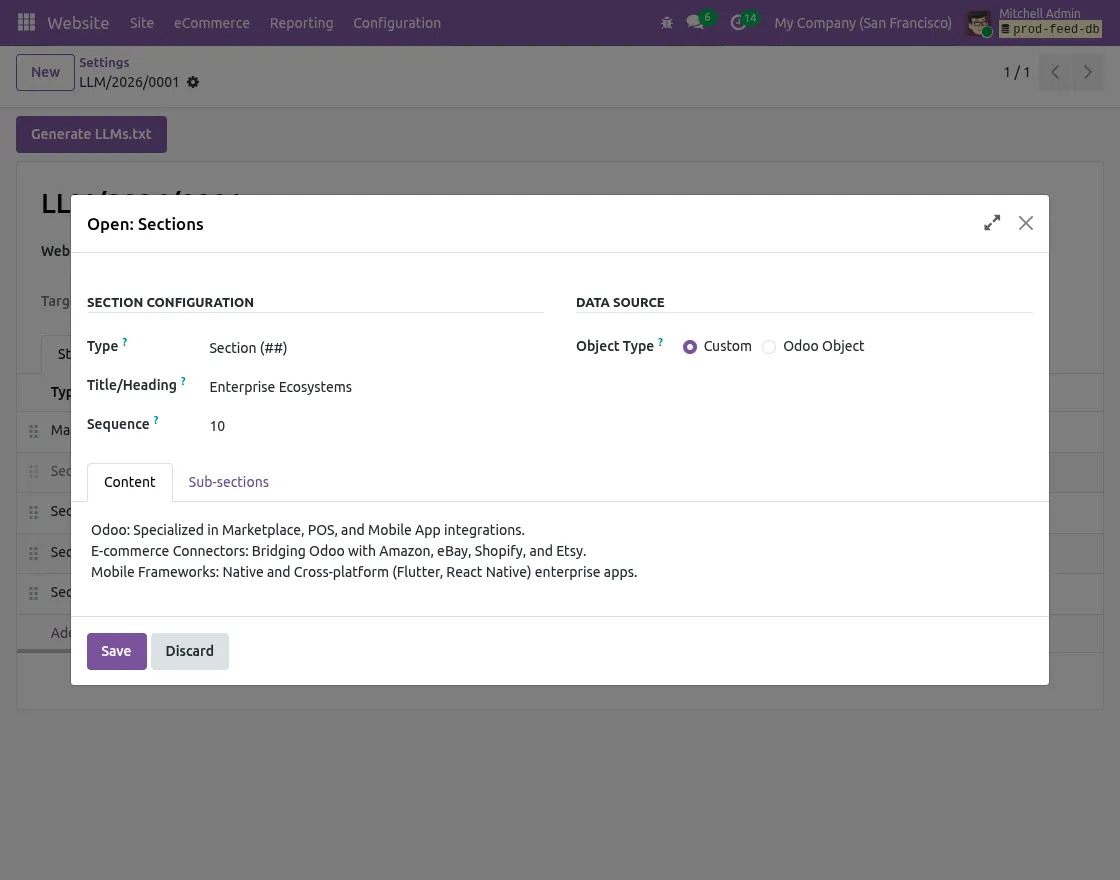1120x880 pixels.
Task: Open My Company (San Francisco) switcher
Action: point(863,23)
